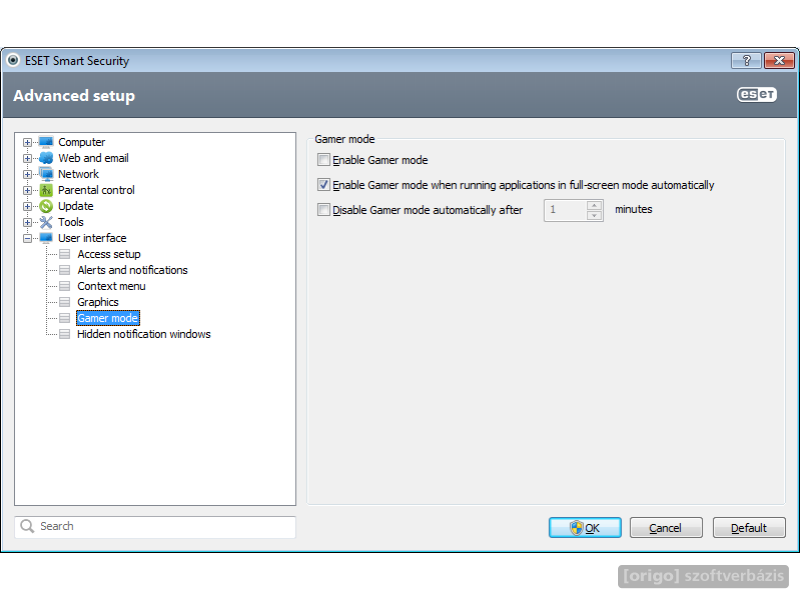This screenshot has height=600, width=800.
Task: Select the Update tree label
Action: tap(76, 206)
